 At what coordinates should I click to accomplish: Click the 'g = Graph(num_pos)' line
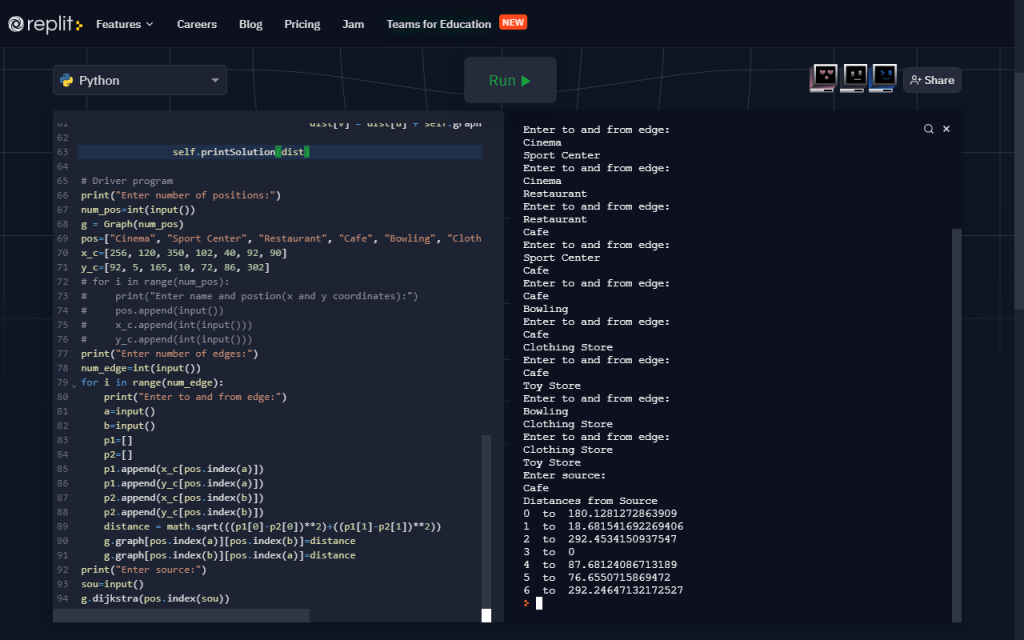pyautogui.click(x=132, y=224)
